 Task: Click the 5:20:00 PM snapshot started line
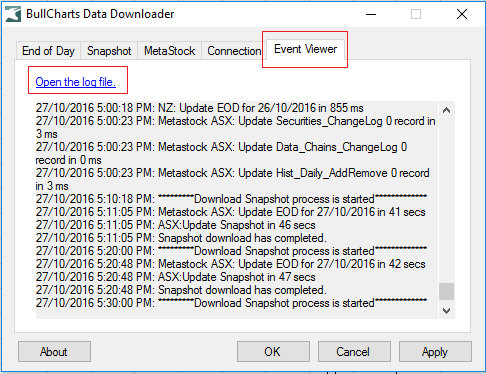click(x=231, y=251)
